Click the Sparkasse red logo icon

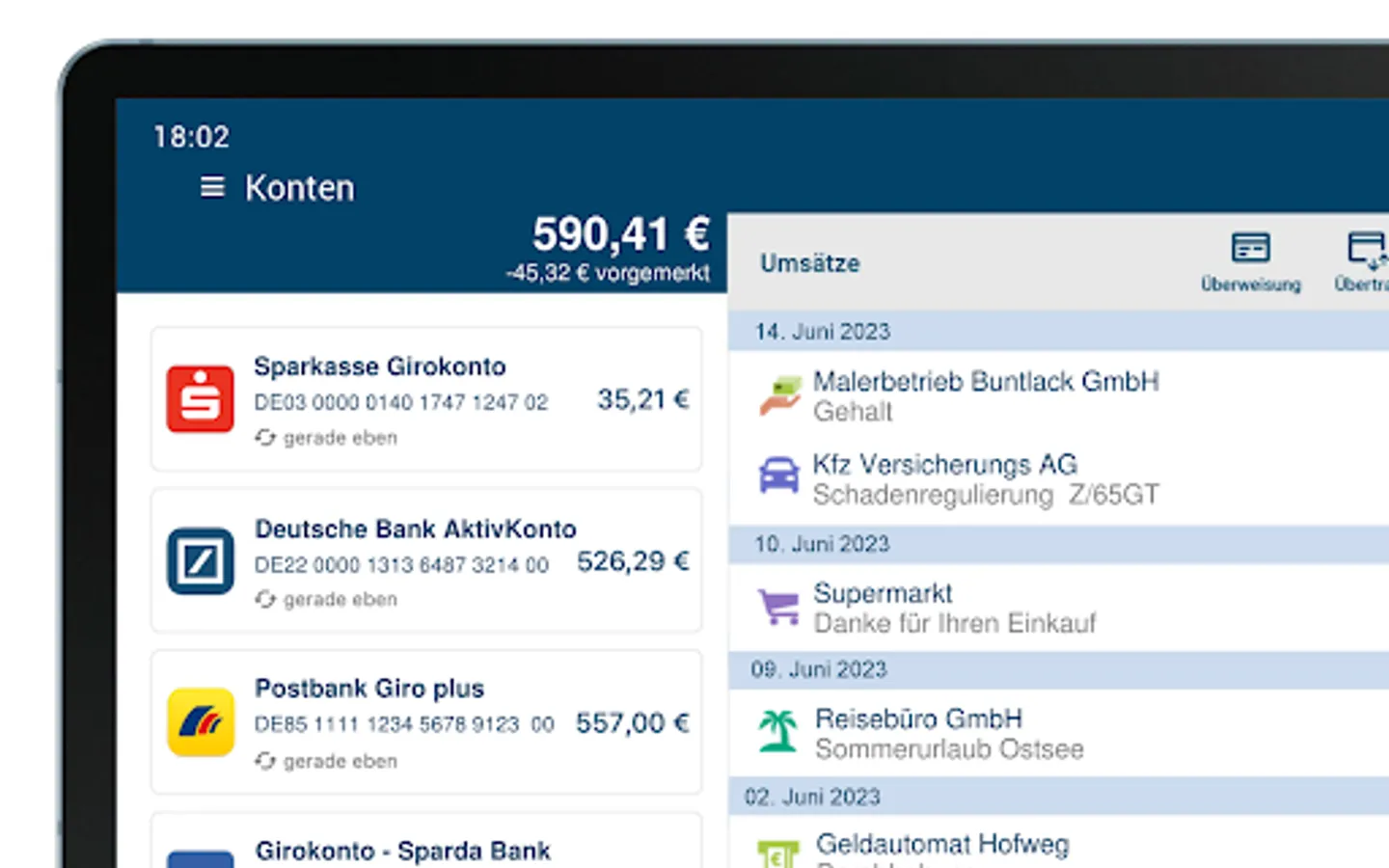(x=200, y=398)
